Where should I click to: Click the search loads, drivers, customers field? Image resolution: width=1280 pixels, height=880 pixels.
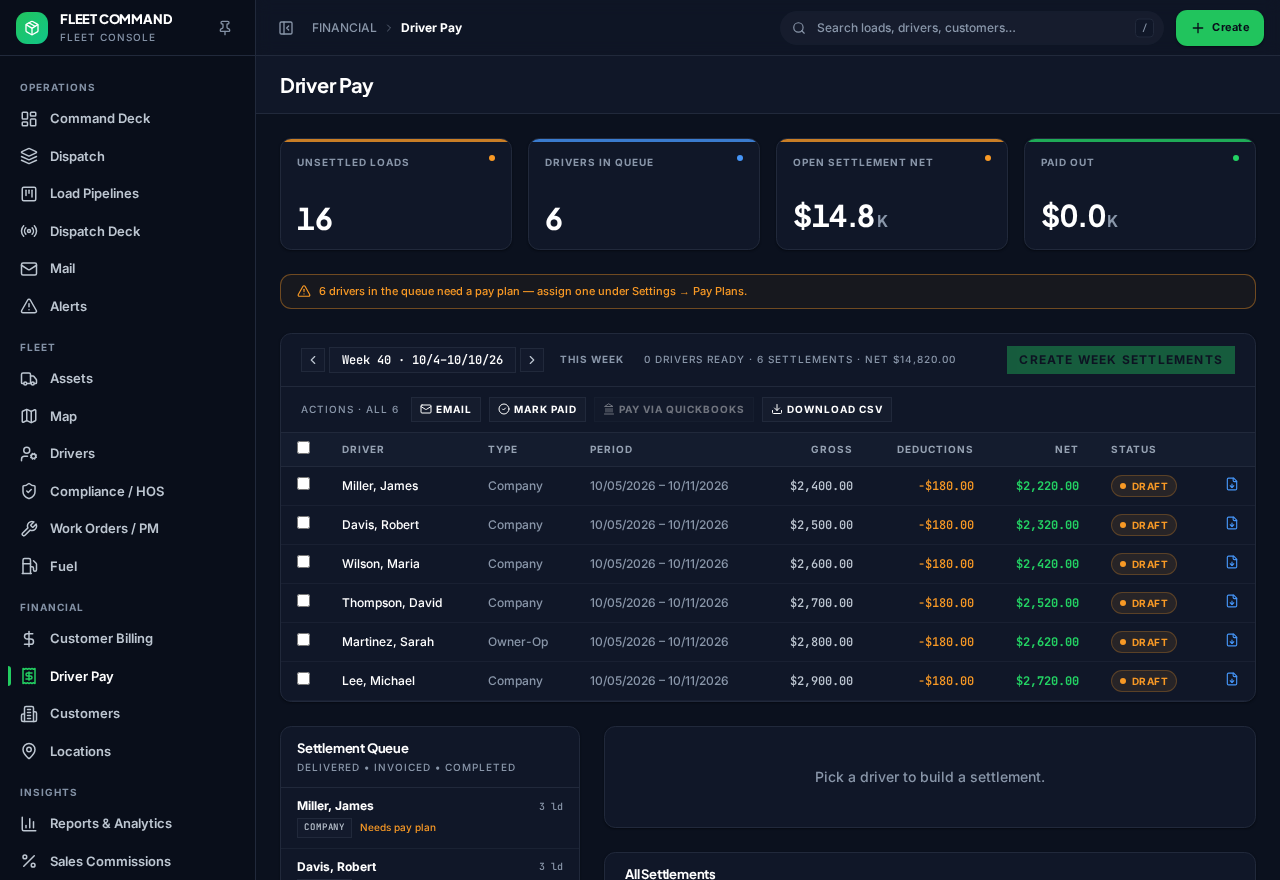tap(972, 28)
